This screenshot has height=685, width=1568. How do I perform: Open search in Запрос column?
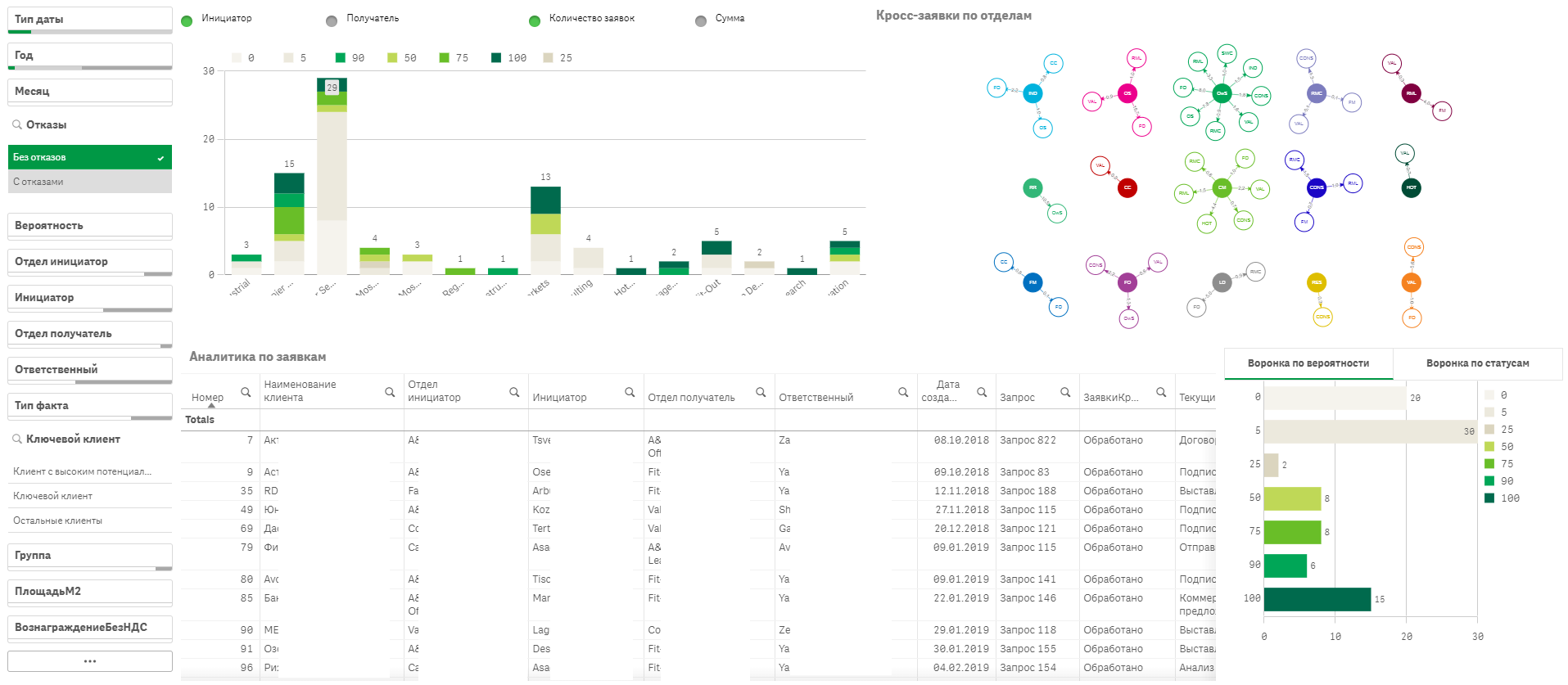[1065, 393]
